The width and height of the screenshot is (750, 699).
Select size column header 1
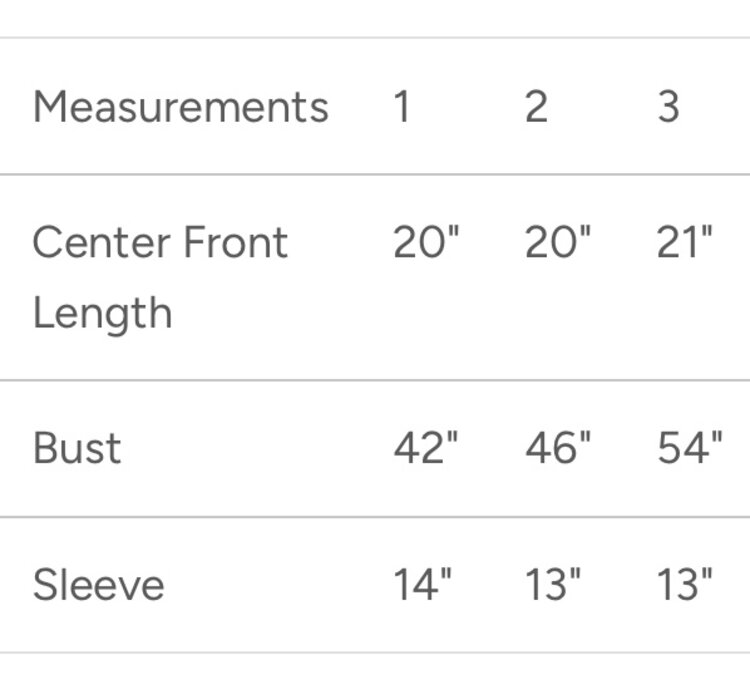click(401, 106)
